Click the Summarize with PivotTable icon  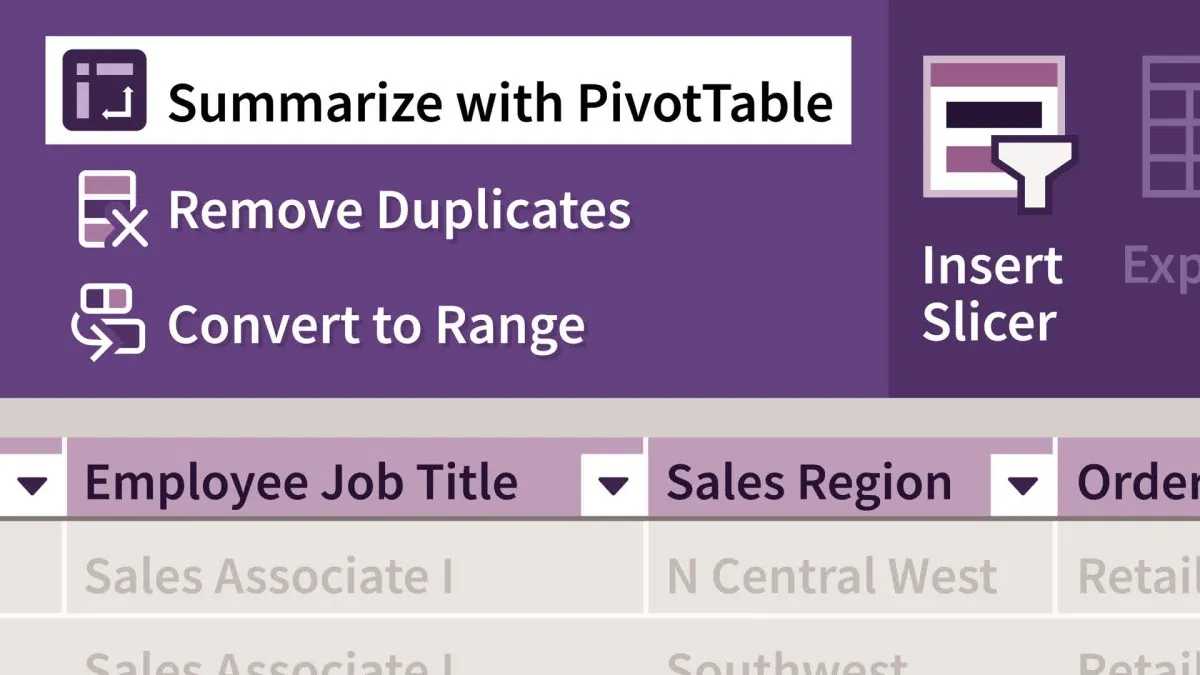[104, 90]
